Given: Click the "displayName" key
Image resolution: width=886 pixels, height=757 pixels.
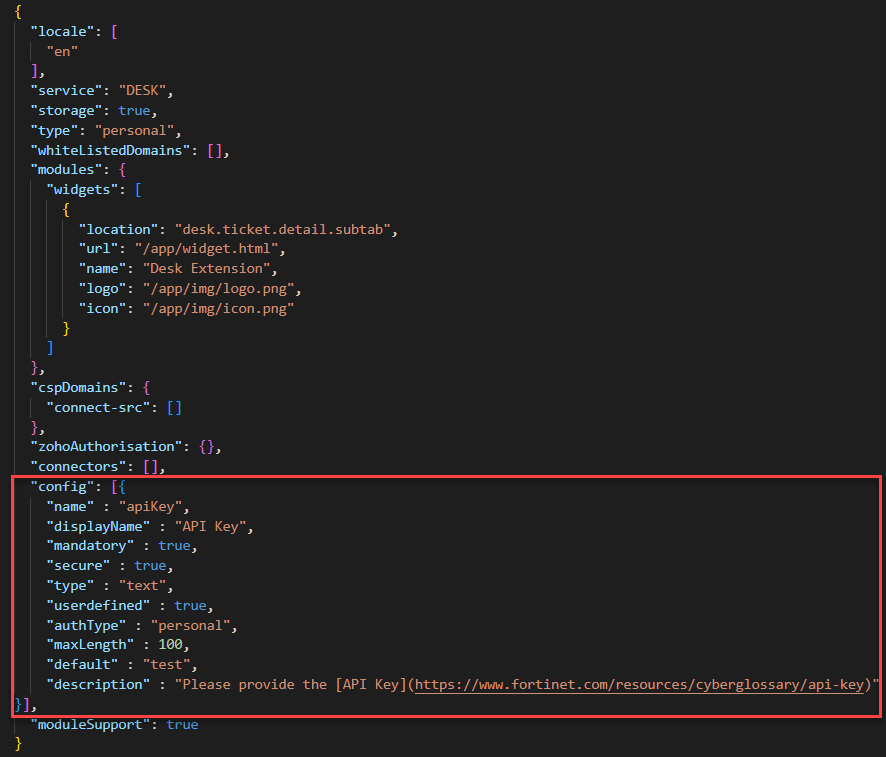Looking at the screenshot, I should click(x=98, y=527).
